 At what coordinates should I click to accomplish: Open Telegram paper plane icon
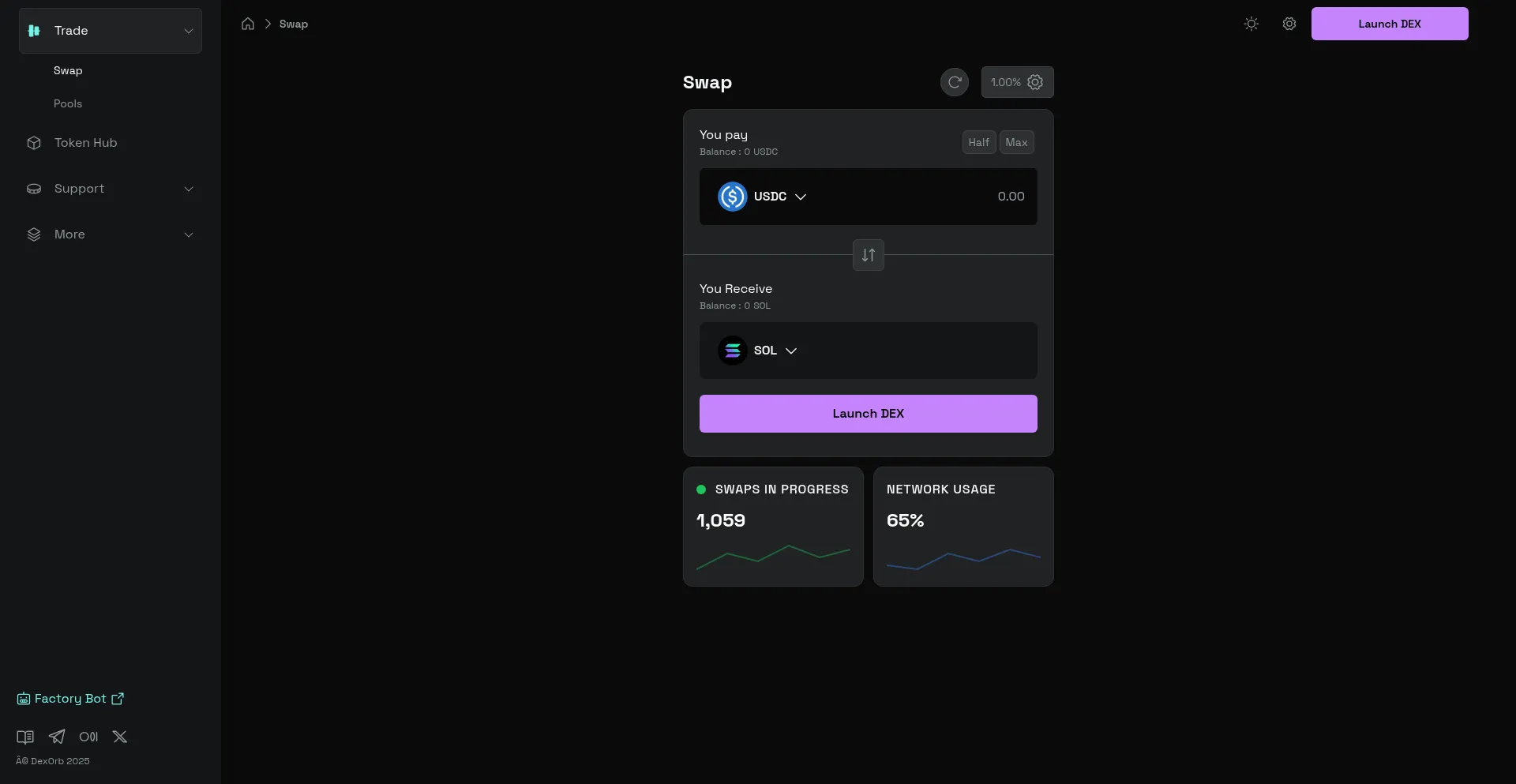click(x=57, y=737)
